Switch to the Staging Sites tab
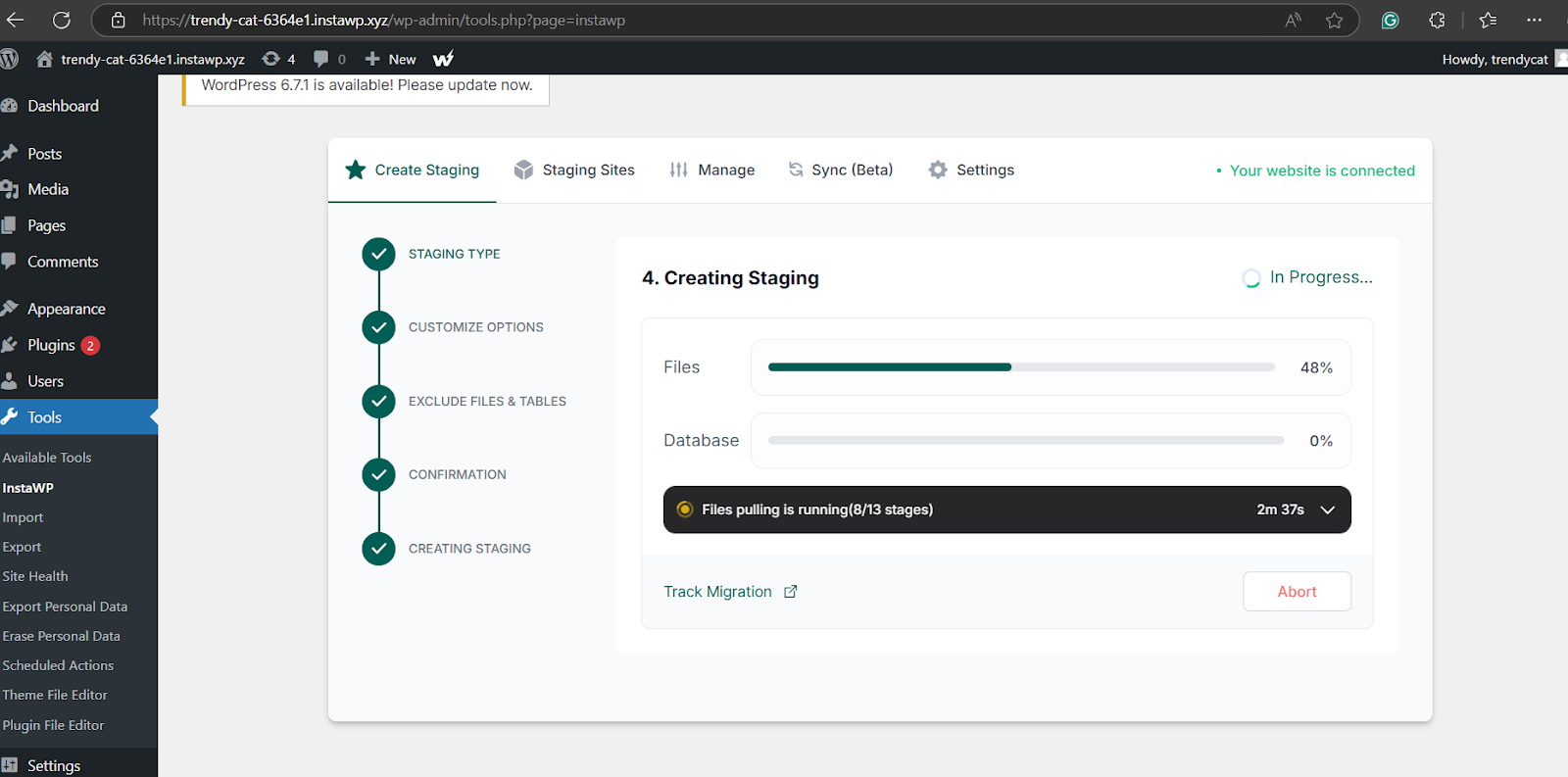The image size is (1568, 777). (x=574, y=170)
